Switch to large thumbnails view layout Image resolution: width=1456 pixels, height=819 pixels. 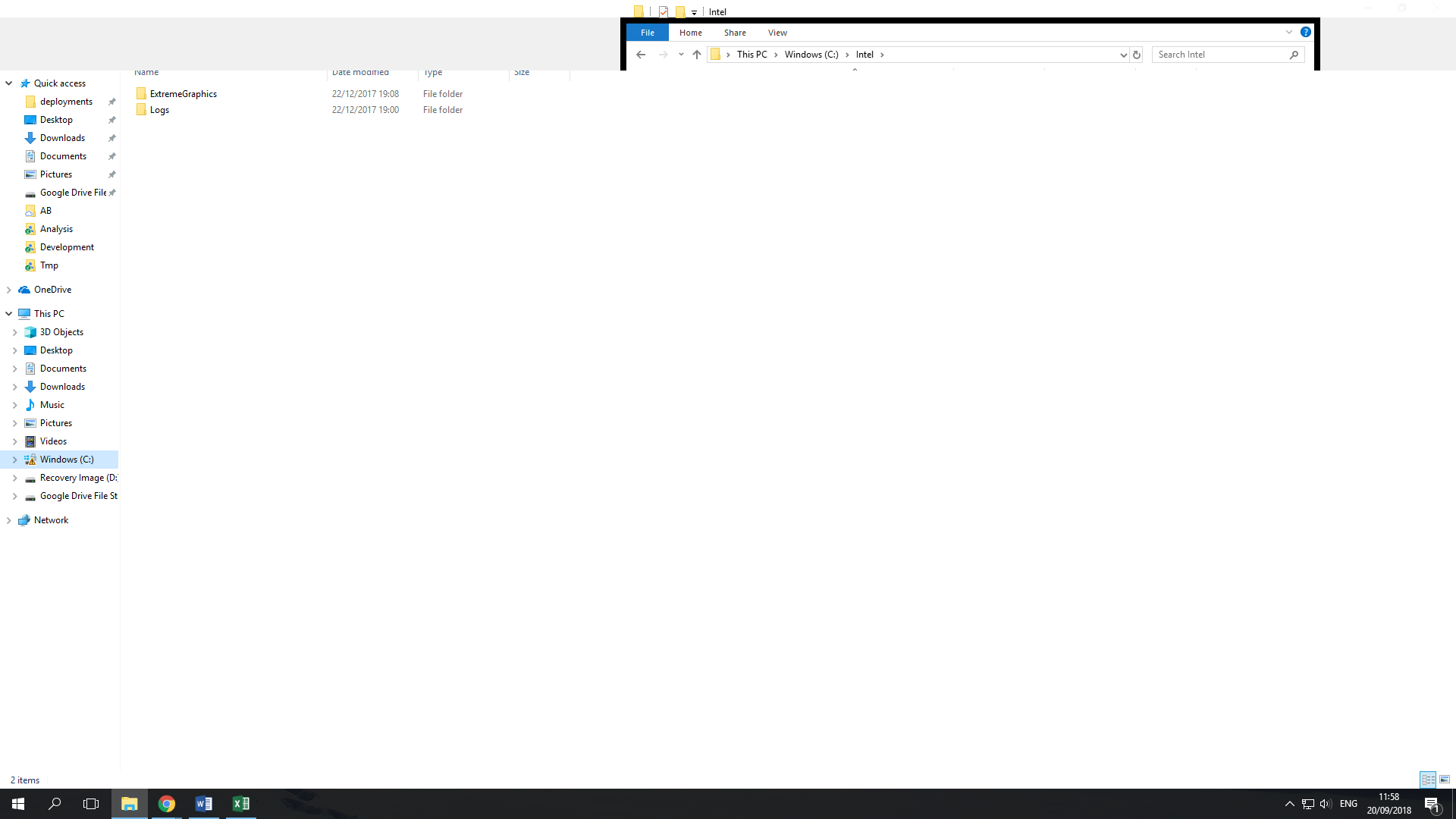pyautogui.click(x=1445, y=780)
